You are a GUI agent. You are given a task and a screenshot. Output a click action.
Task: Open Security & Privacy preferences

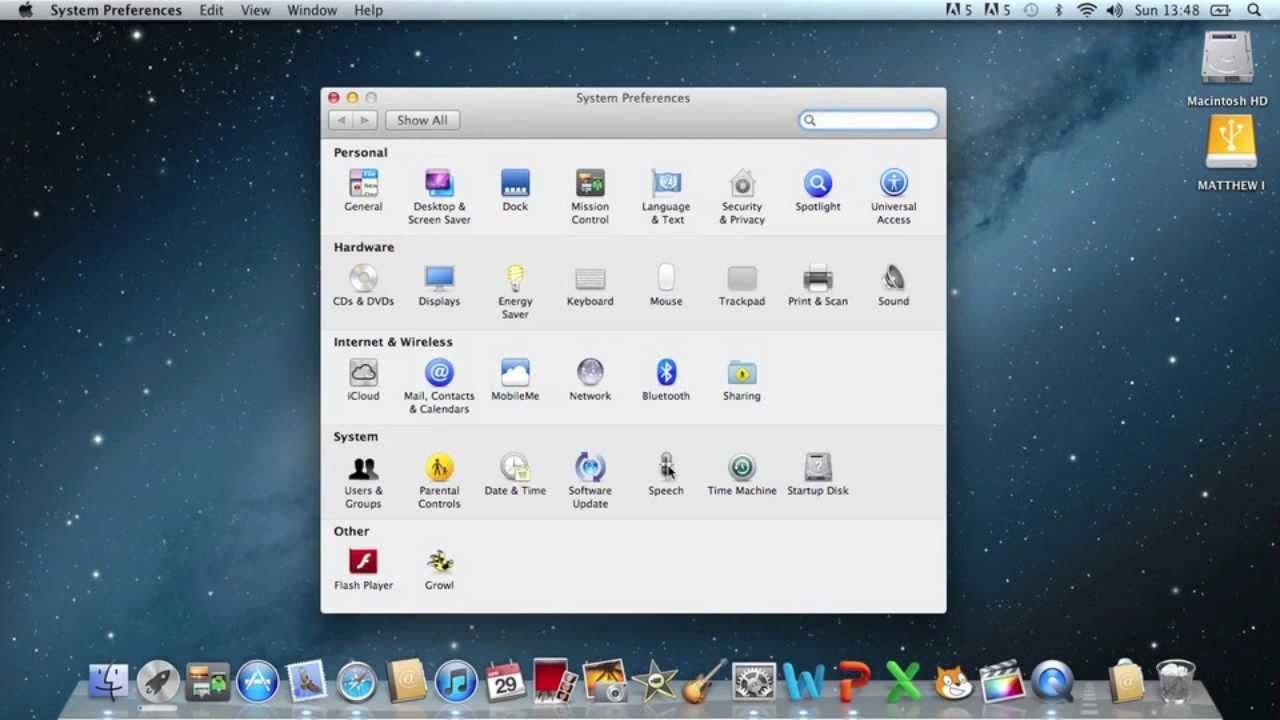tap(742, 196)
